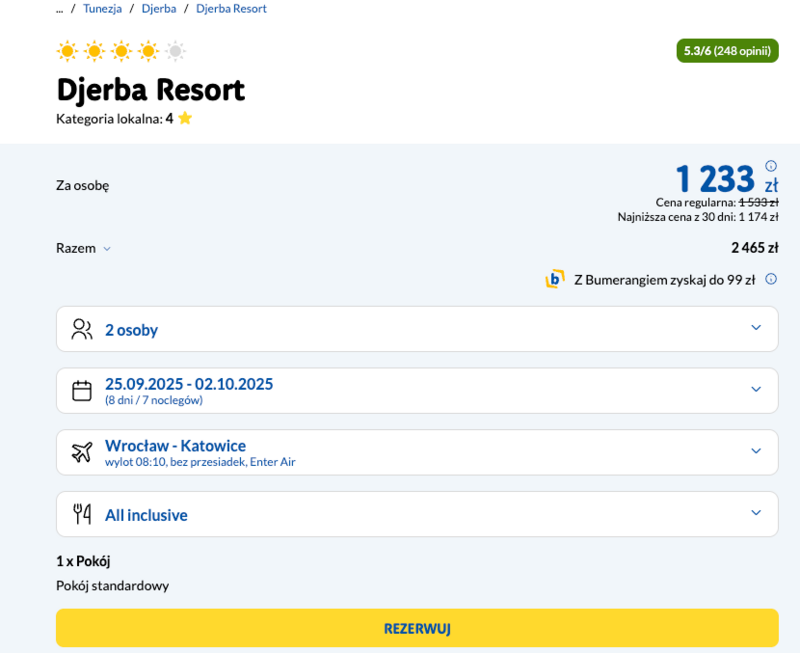Expand the Razem price breakdown chevron

tap(107, 249)
